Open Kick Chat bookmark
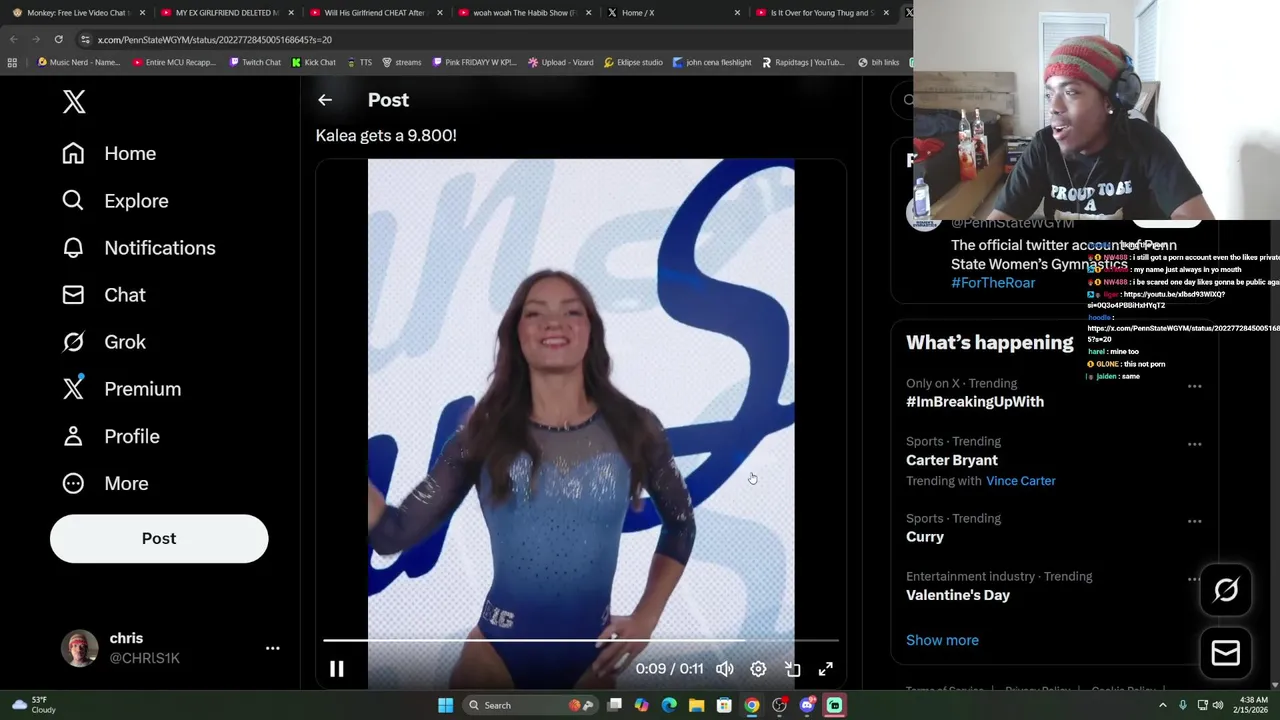Image resolution: width=1280 pixels, height=720 pixels. (313, 62)
